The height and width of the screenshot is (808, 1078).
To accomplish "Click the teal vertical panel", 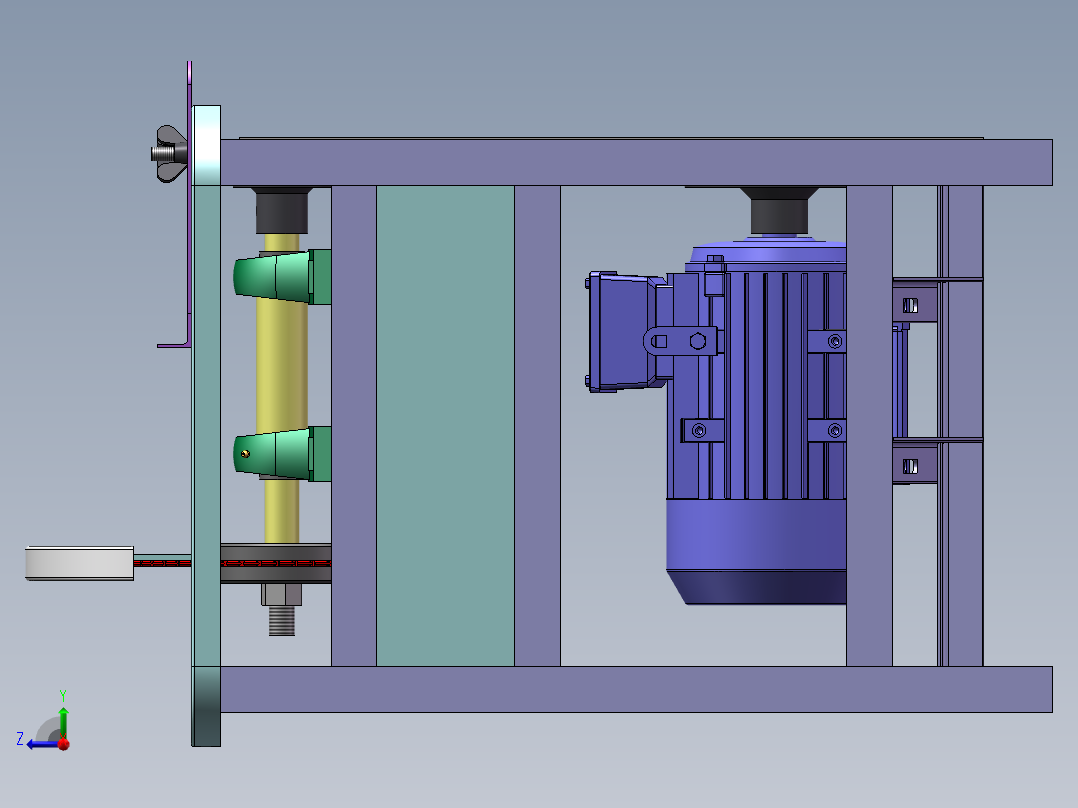I will click(x=445, y=425).
